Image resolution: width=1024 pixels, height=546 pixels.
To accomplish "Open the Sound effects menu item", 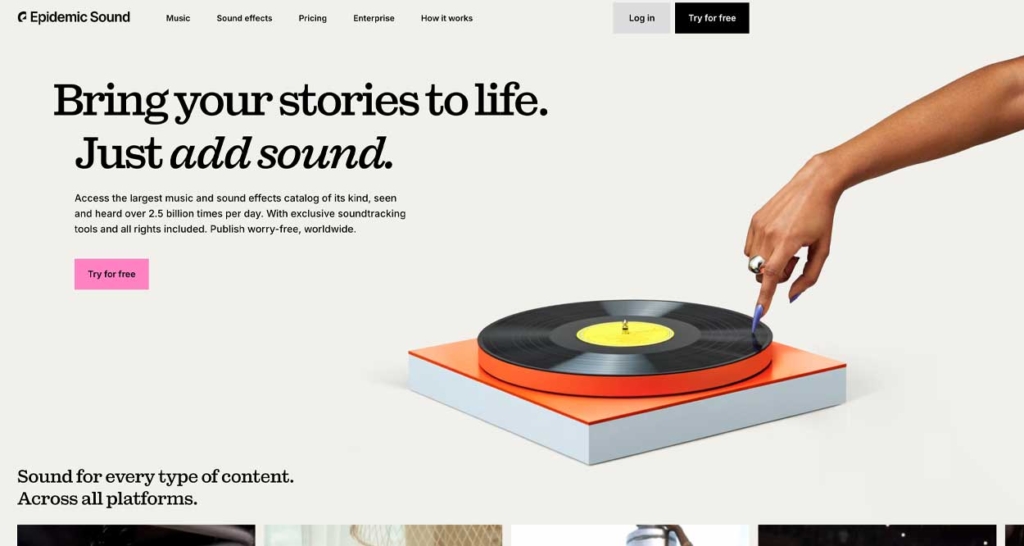I will 244,18.
